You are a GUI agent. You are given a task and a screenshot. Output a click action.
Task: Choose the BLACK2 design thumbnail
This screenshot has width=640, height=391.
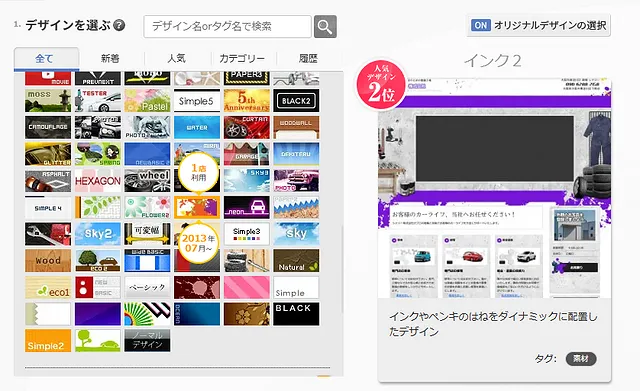coord(296,100)
